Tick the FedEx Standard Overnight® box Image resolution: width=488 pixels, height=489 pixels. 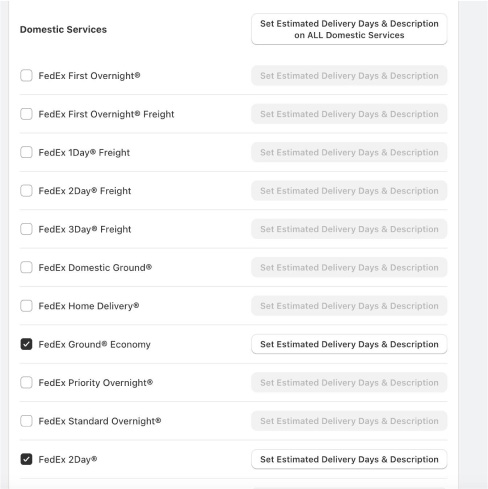[x=26, y=421]
